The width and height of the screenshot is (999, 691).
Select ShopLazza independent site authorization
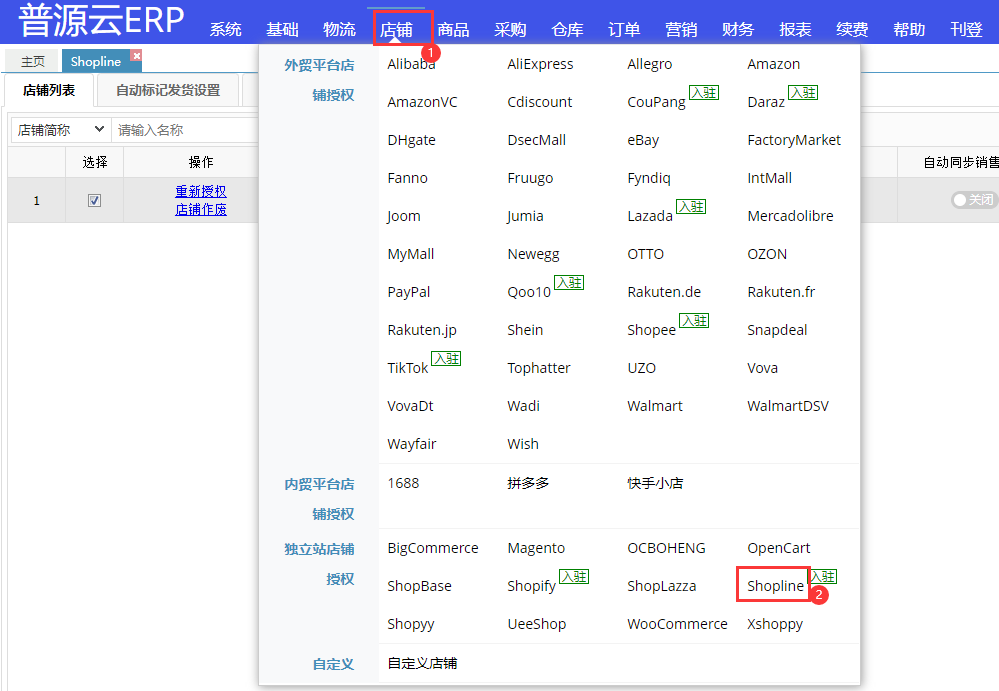tap(661, 586)
